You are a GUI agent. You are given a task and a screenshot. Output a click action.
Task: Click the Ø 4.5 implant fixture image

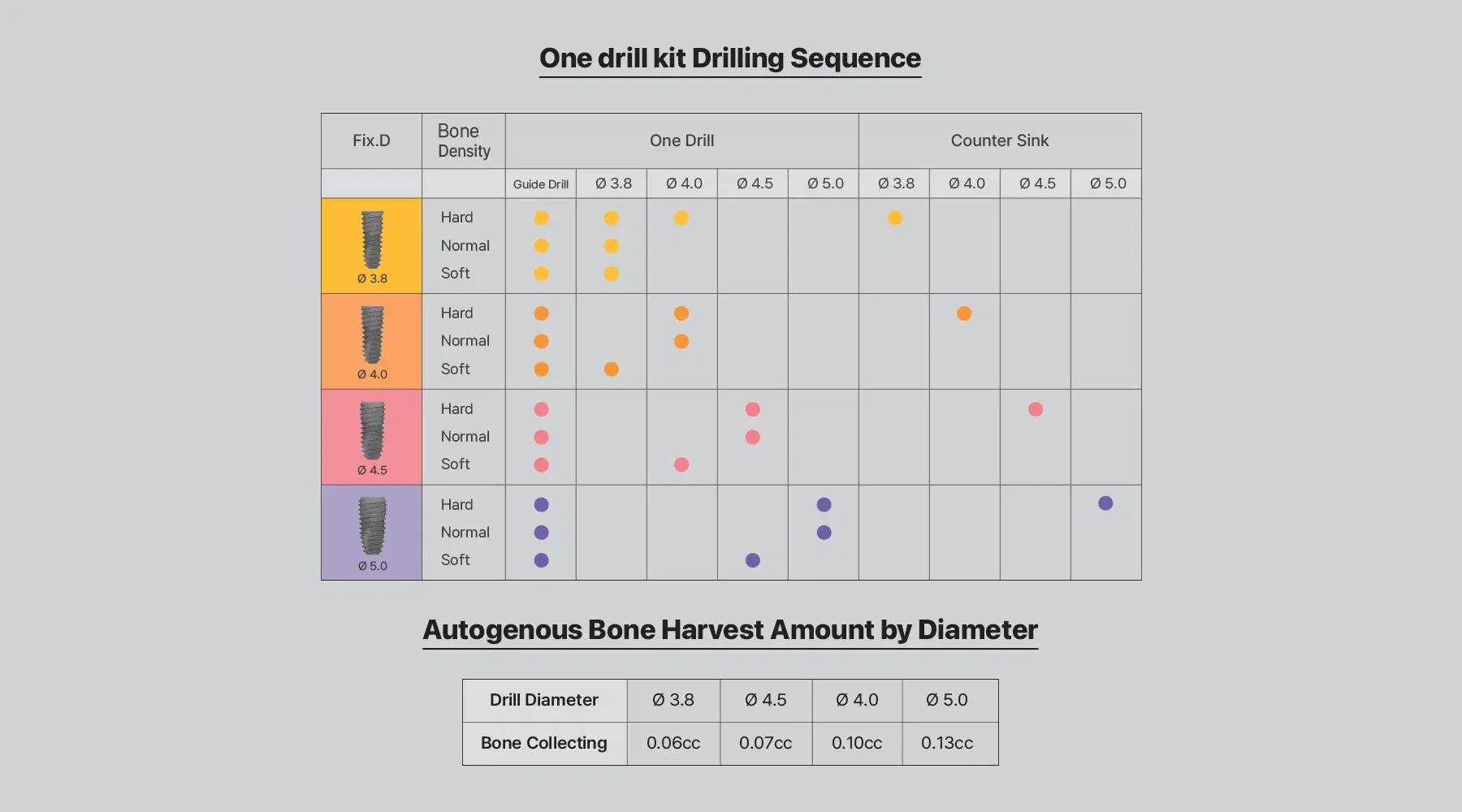tap(372, 430)
